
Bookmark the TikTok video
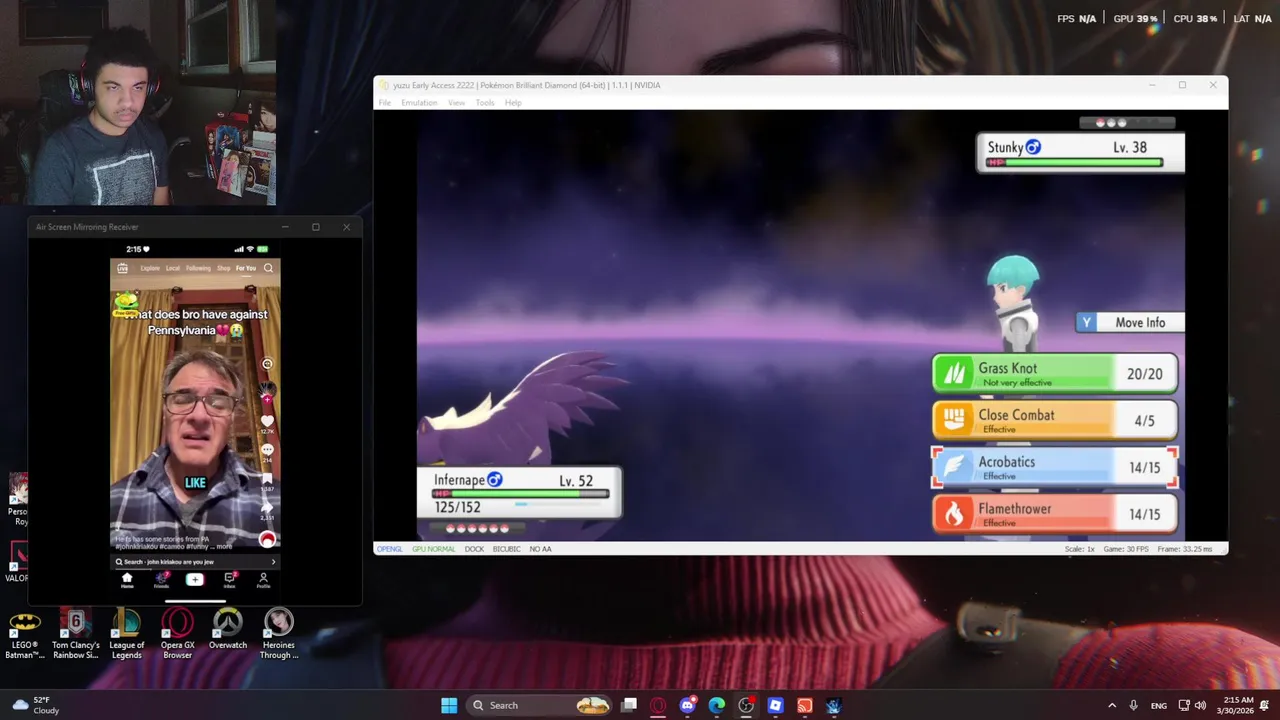point(267,479)
